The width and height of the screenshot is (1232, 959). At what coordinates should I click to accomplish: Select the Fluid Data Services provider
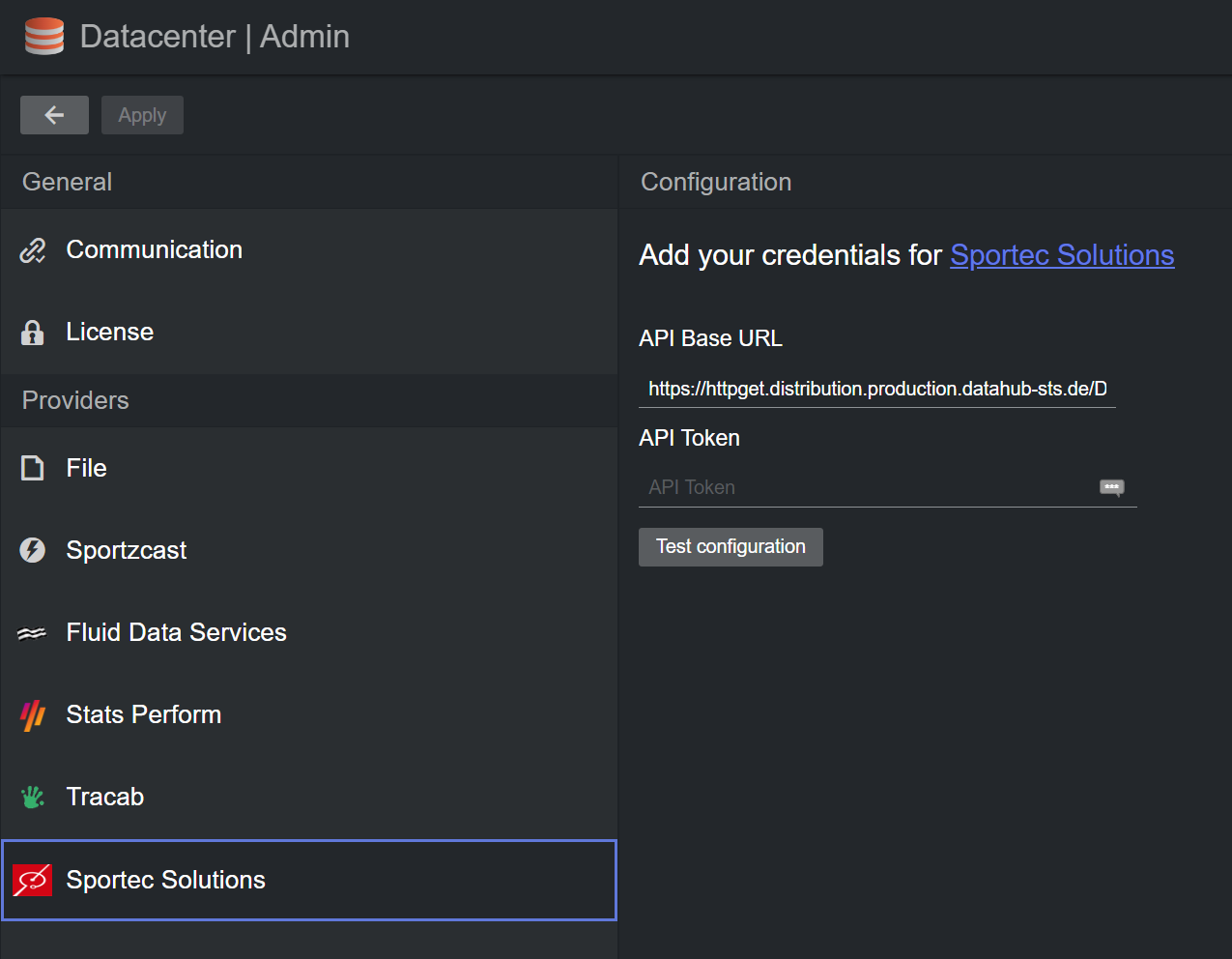(x=309, y=633)
